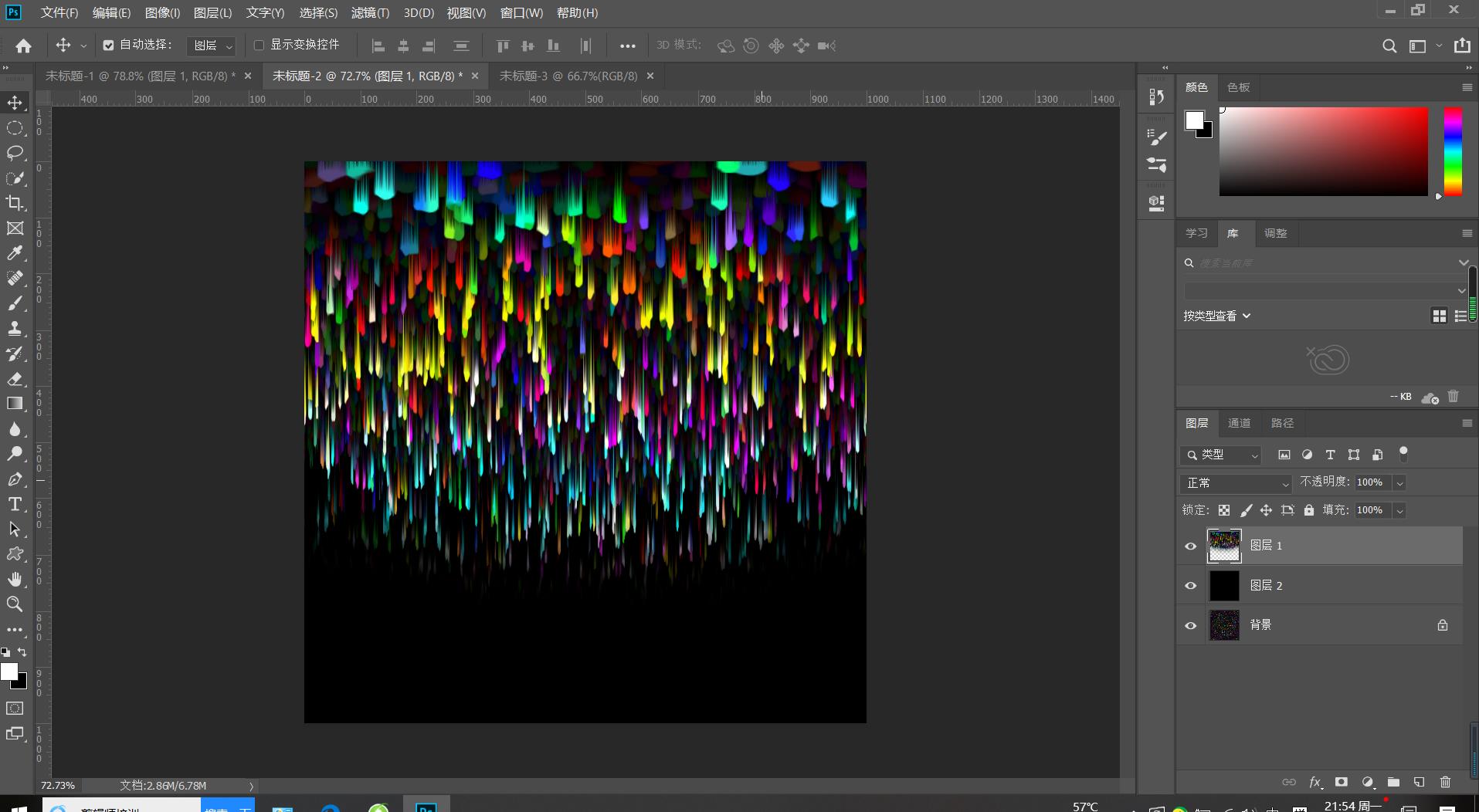
Task: Hide the 背景 layer eye icon
Action: pyautogui.click(x=1190, y=626)
